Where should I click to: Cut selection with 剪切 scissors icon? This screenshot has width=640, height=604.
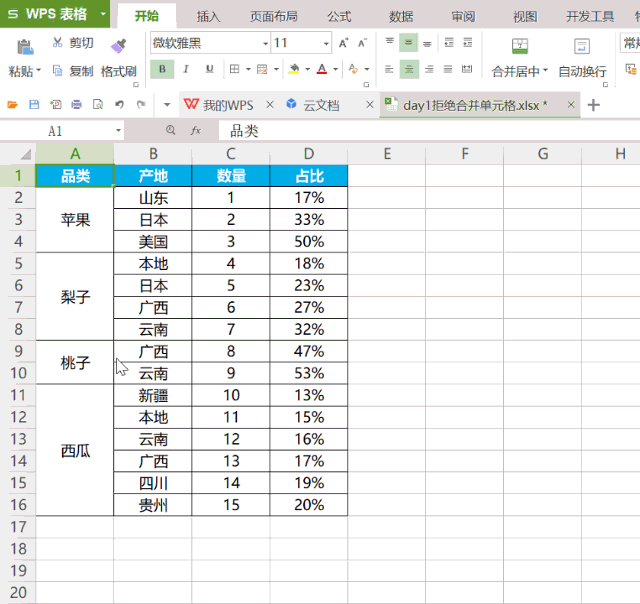(x=58, y=42)
